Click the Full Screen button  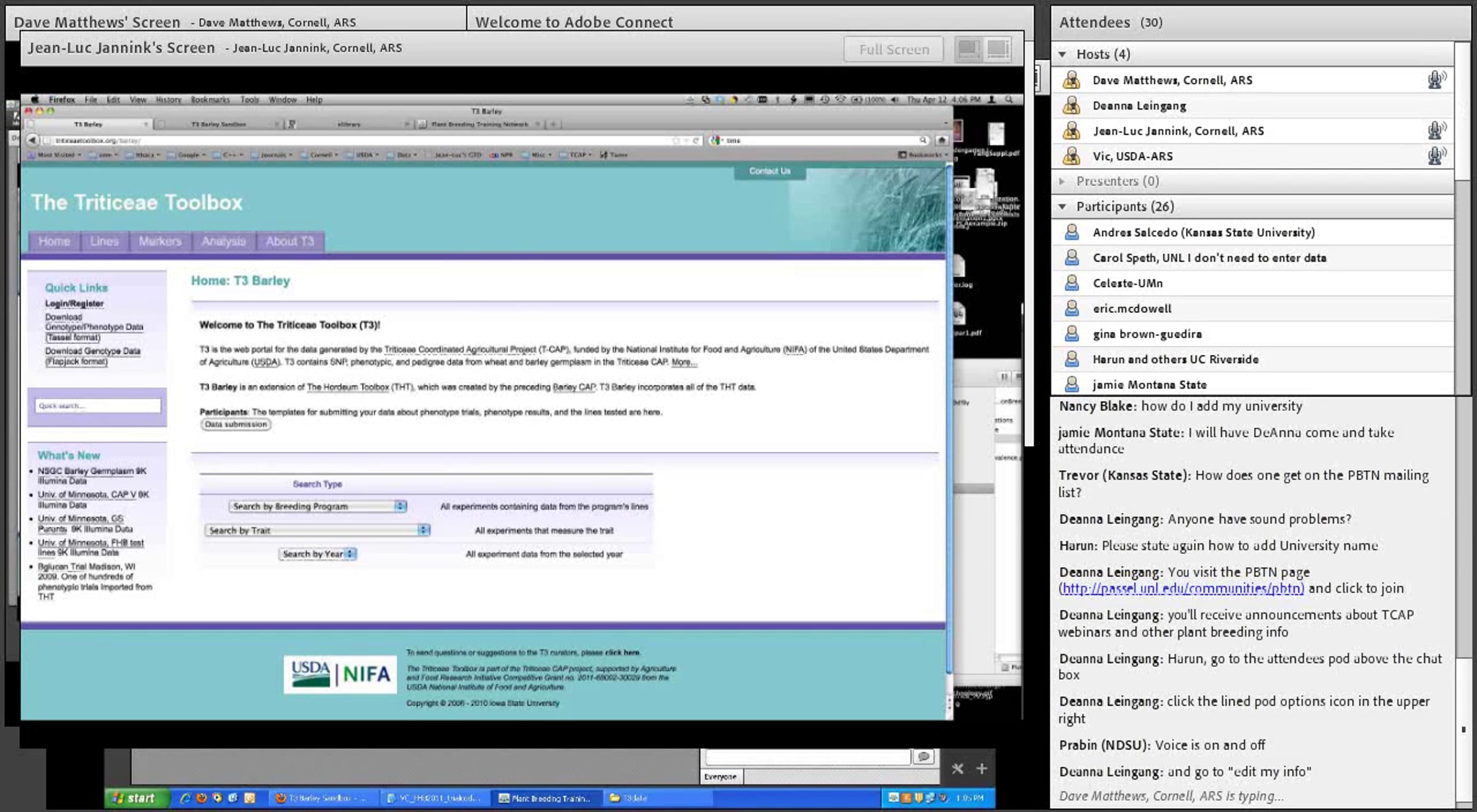894,49
